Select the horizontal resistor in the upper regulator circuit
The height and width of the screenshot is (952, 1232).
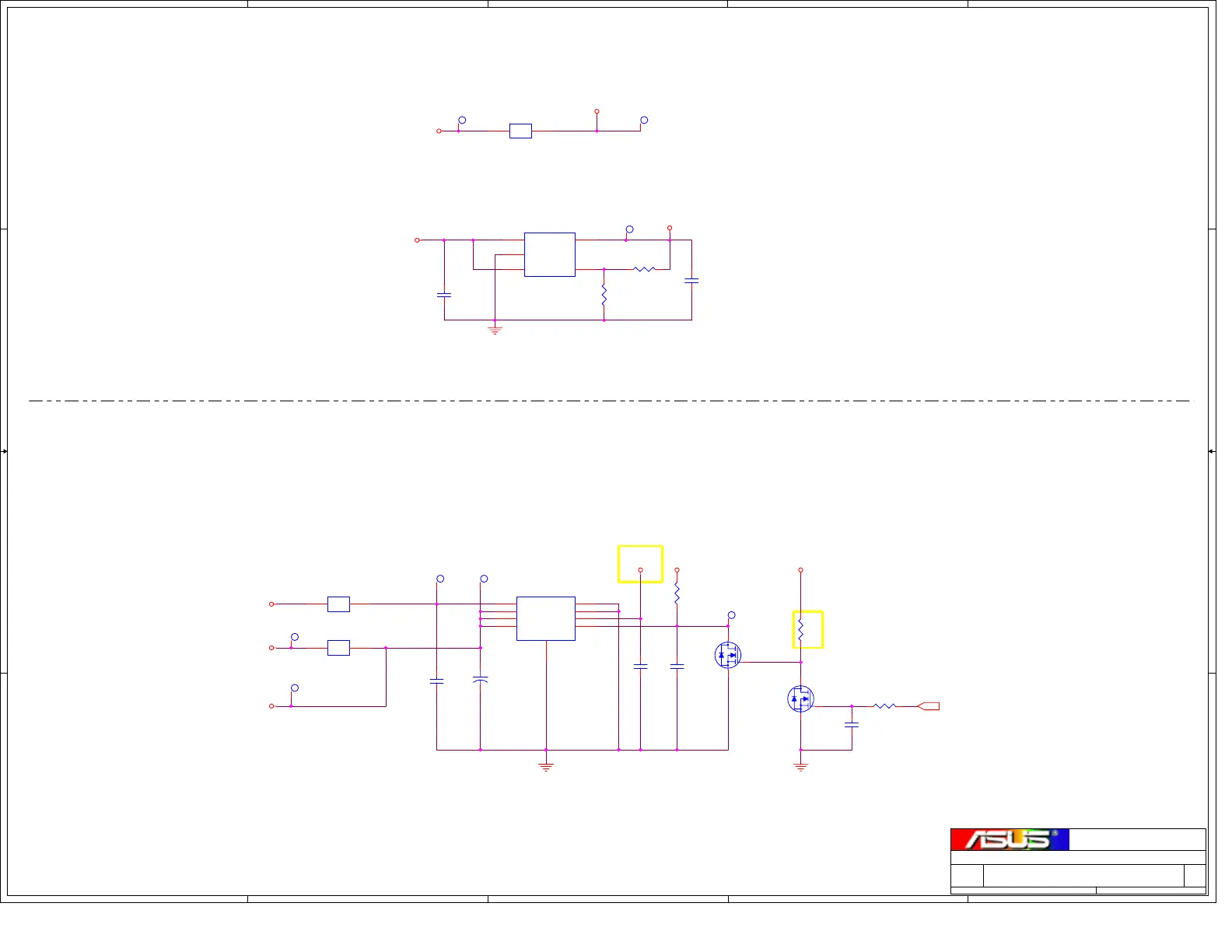[645, 269]
